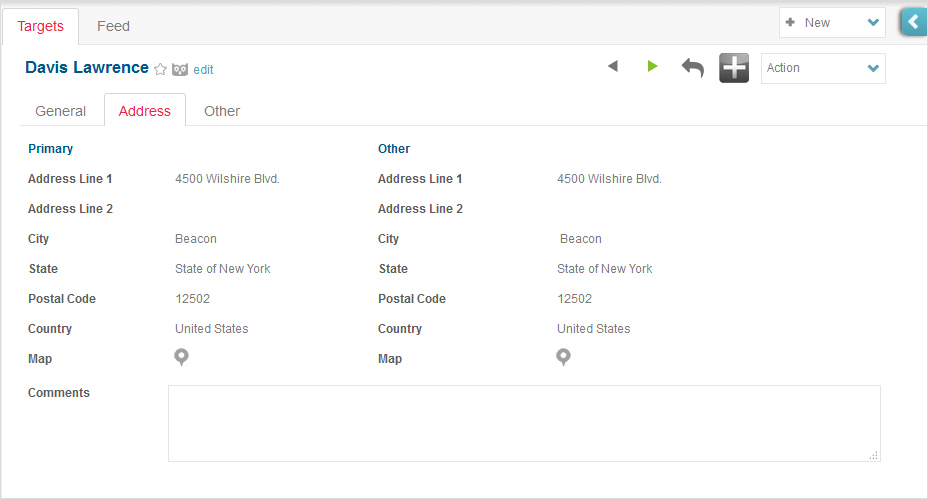Open the Primary address map pin

click(x=182, y=357)
